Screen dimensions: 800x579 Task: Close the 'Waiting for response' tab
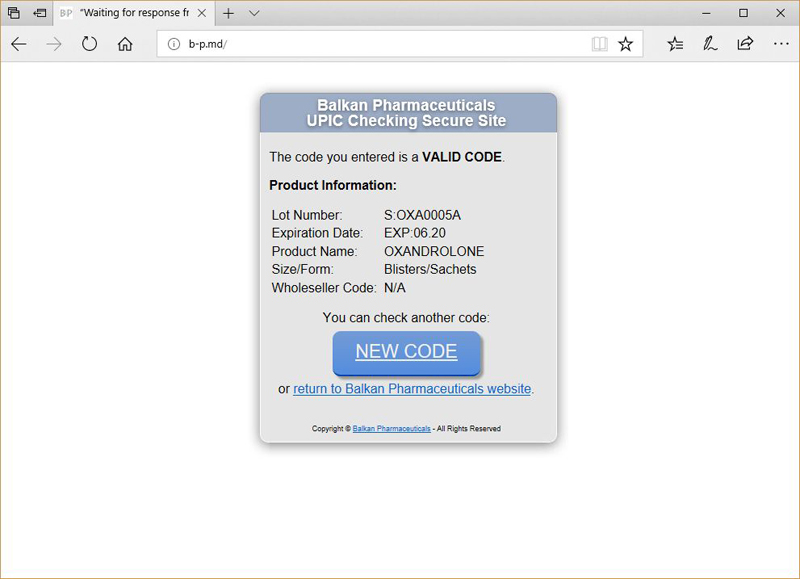tap(202, 13)
